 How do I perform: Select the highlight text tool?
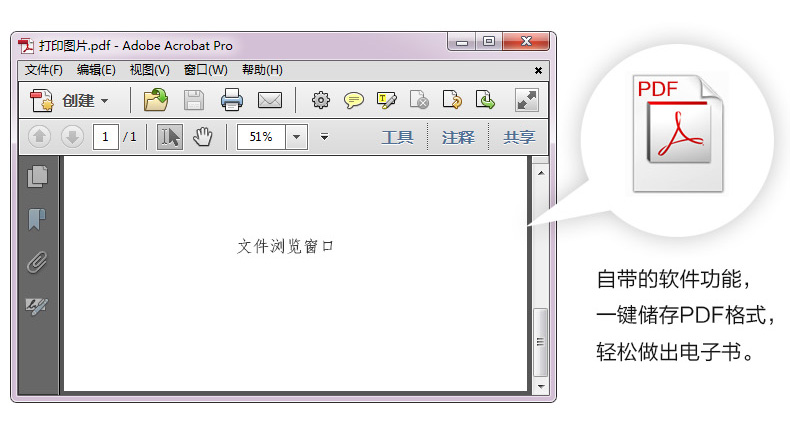point(387,100)
